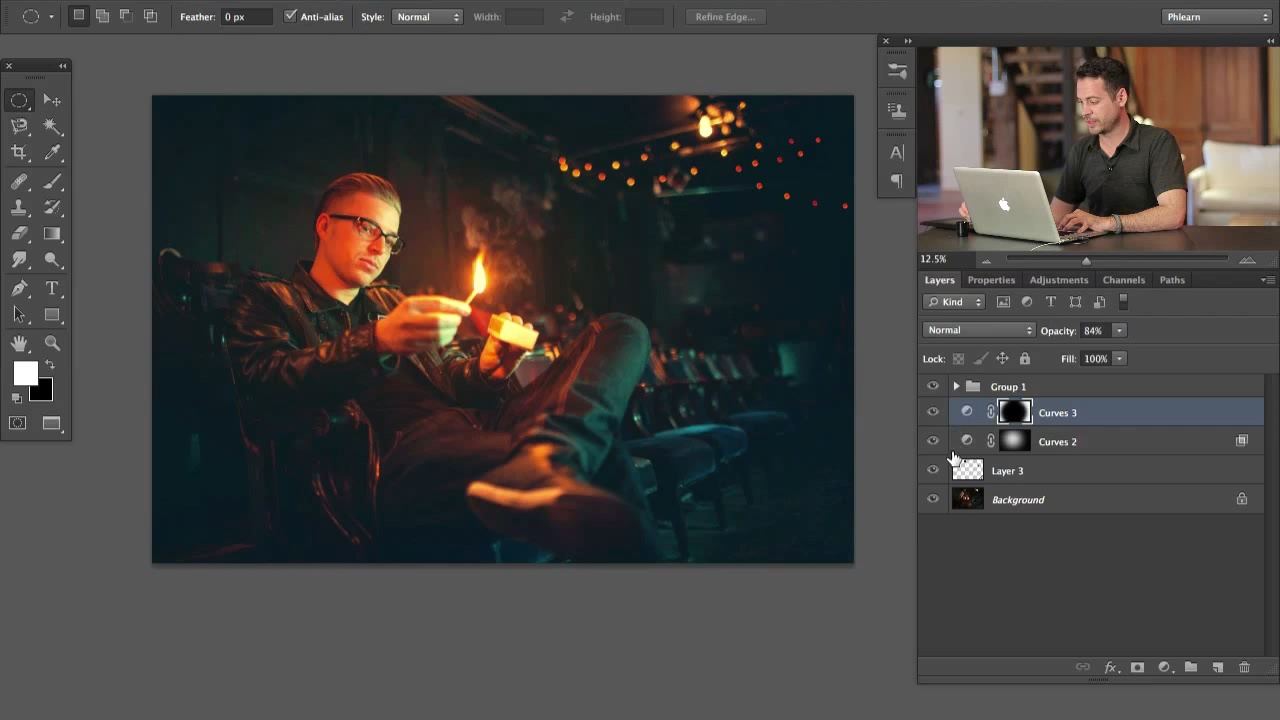This screenshot has height=720, width=1280.
Task: Click the Refine Edge button
Action: [725, 17]
